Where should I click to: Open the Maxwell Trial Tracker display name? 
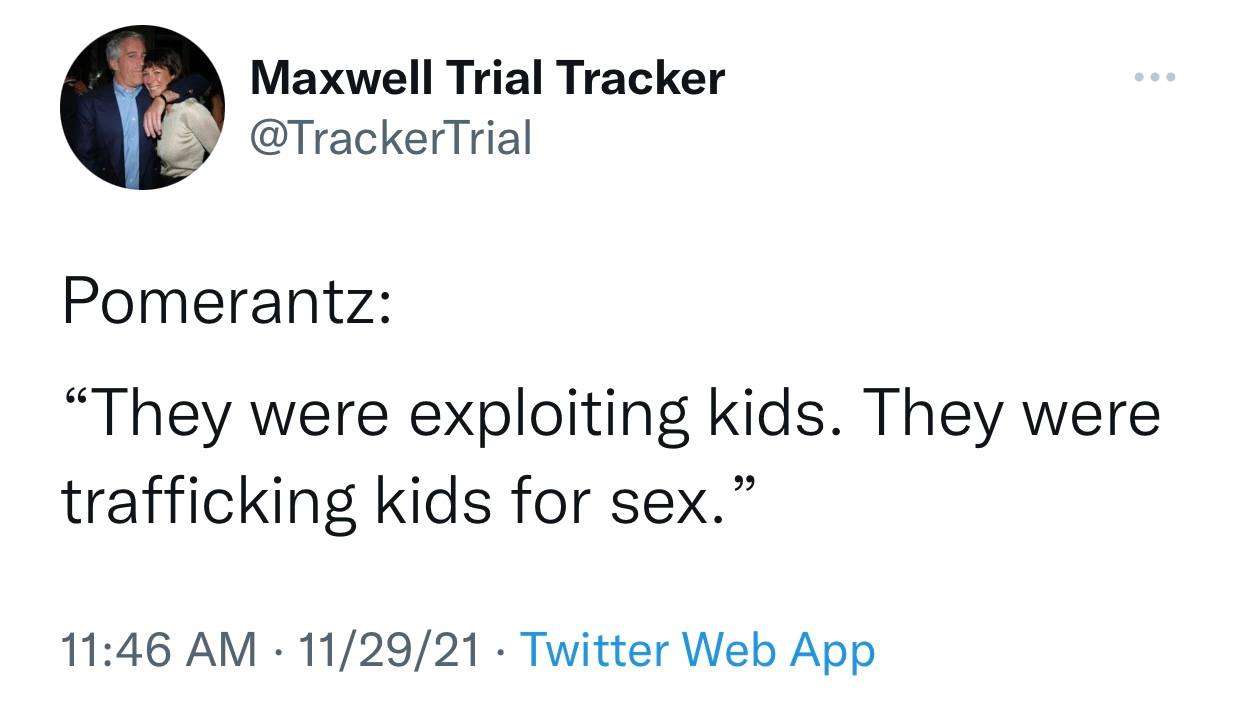click(x=487, y=78)
